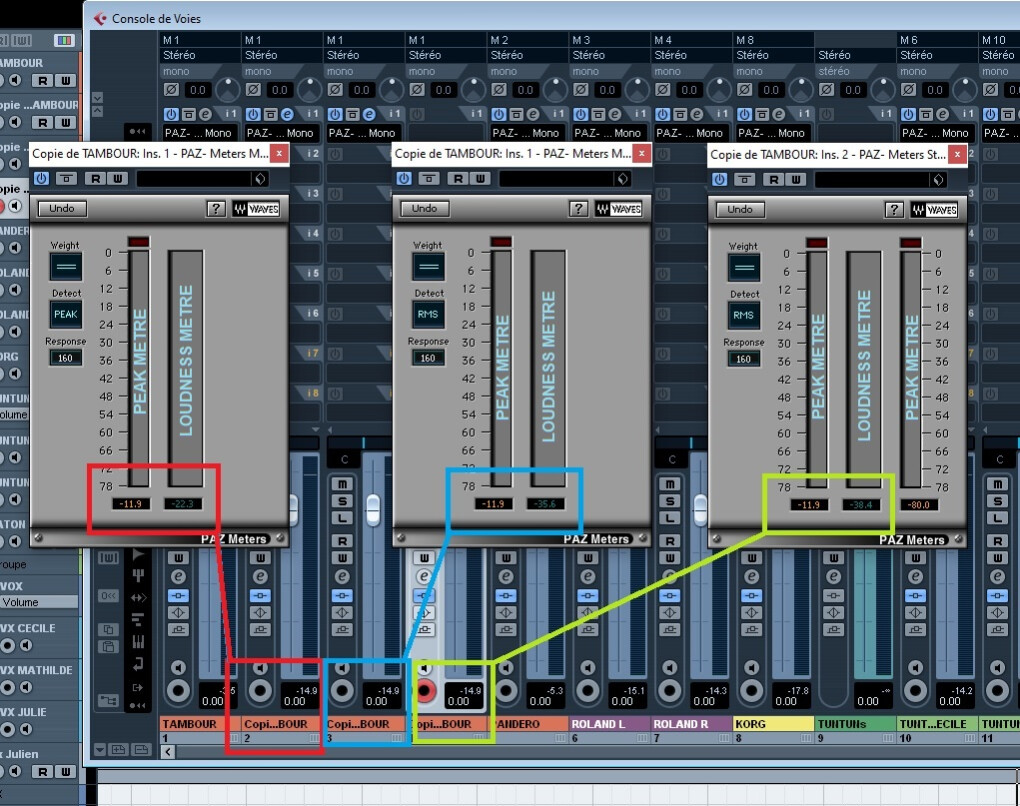Copy channel settings icon in mixer panel
This screenshot has width=1020, height=806.
click(108, 629)
